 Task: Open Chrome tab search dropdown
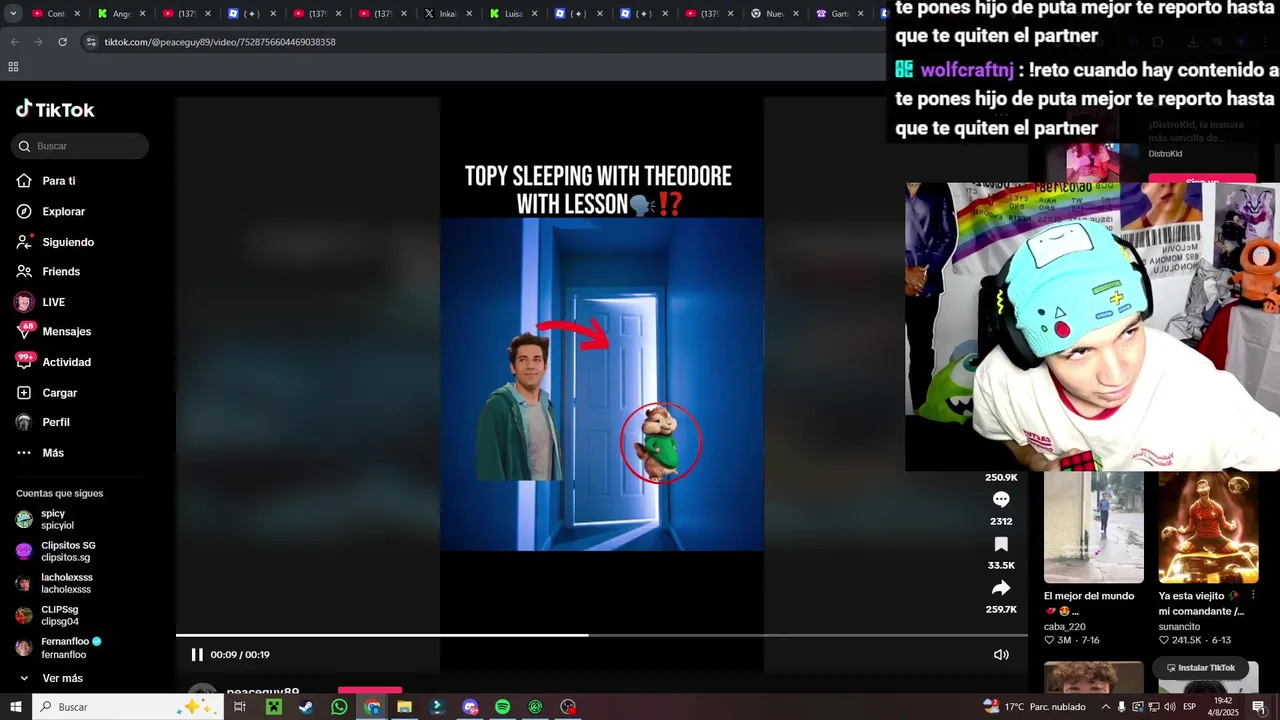(x=14, y=13)
